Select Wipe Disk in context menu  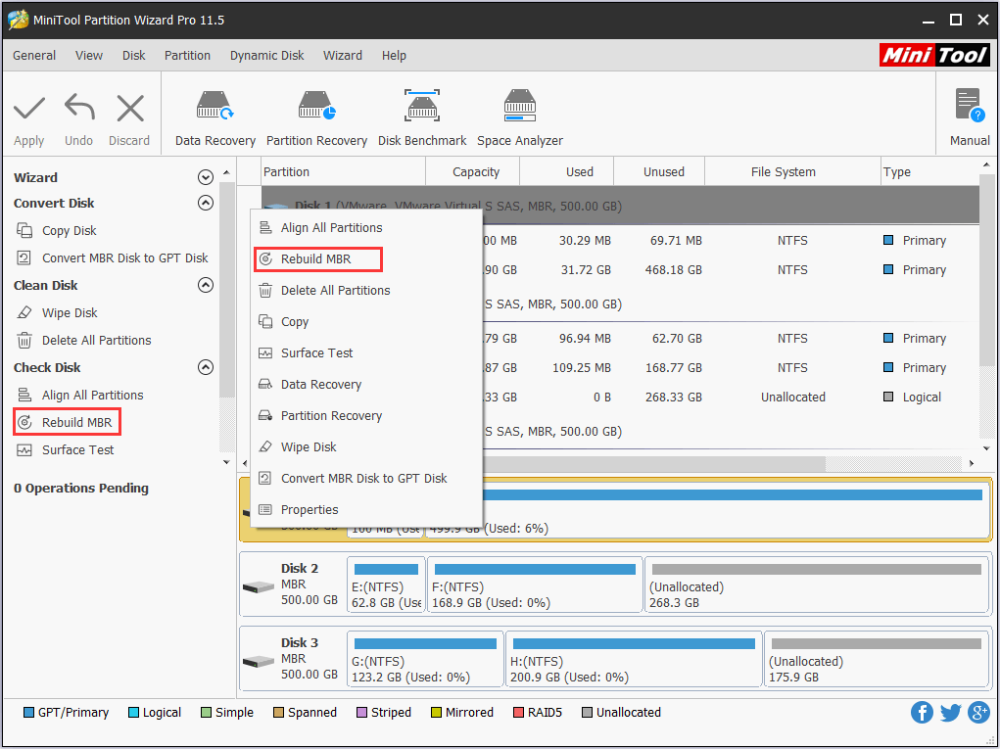coord(366,447)
